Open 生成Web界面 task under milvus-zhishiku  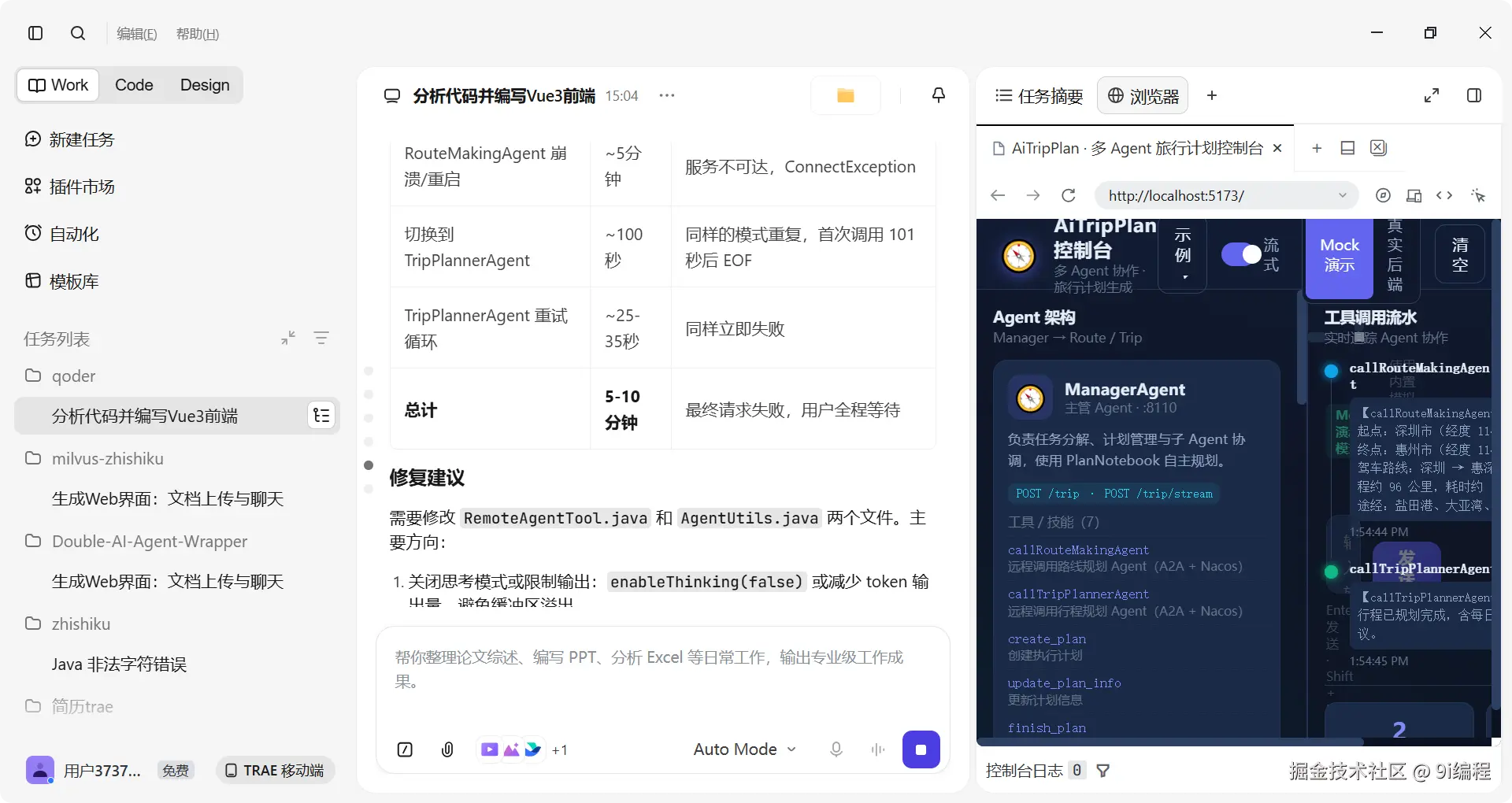[168, 499]
